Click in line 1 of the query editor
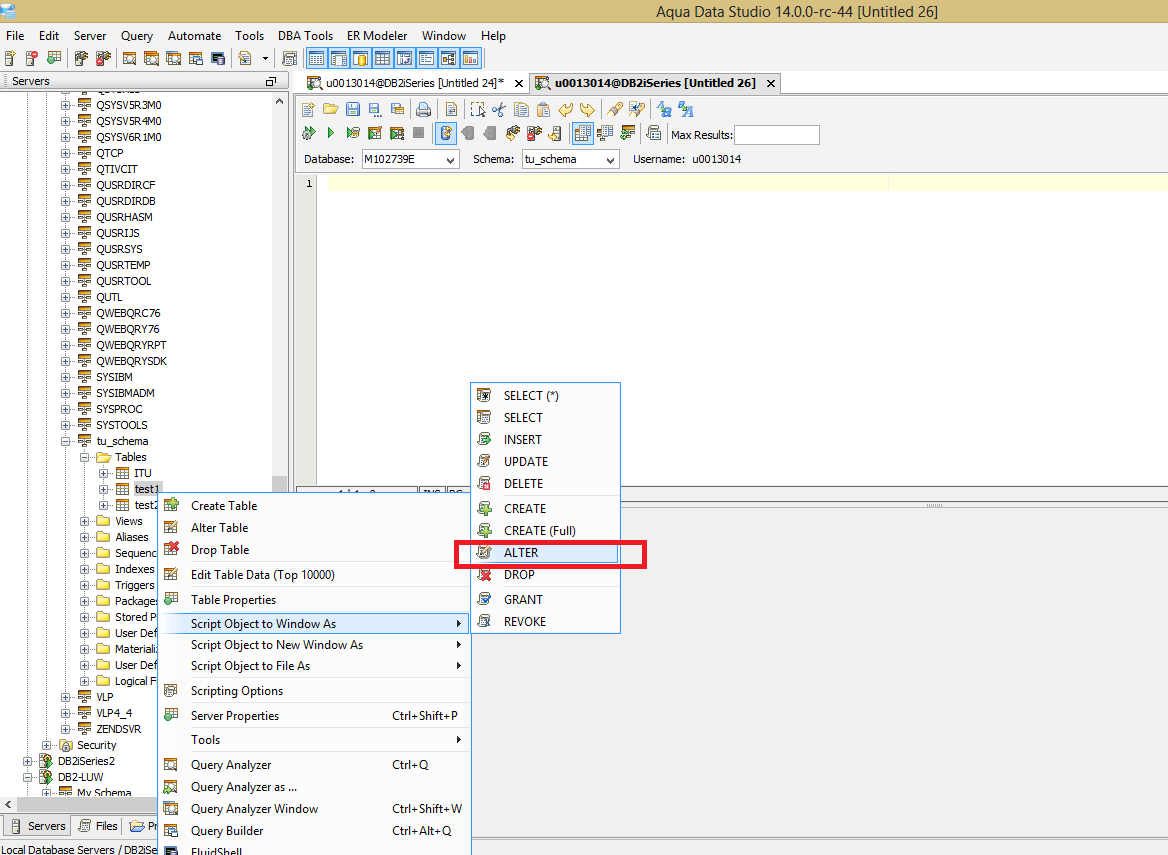This screenshot has width=1168, height=855. 745,183
